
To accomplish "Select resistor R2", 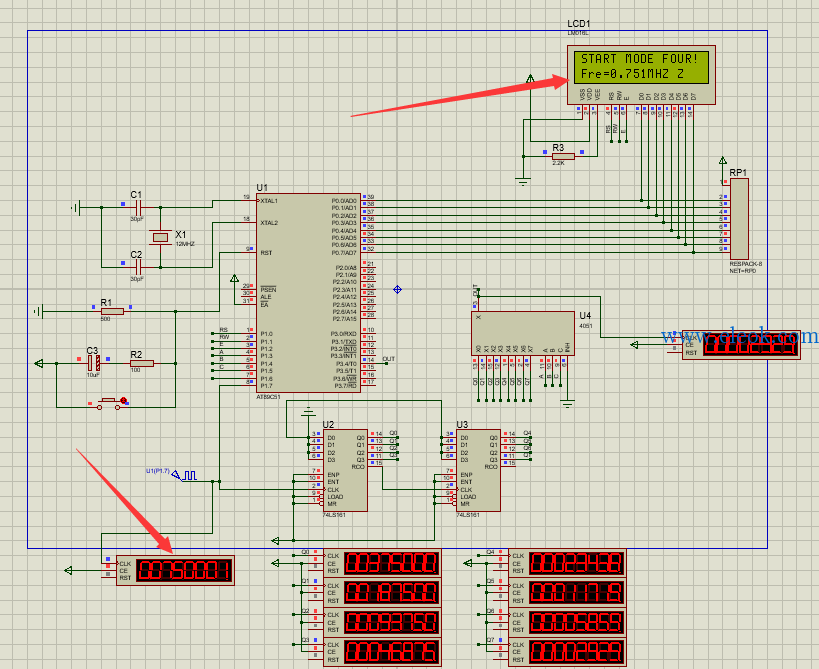I will (142, 363).
